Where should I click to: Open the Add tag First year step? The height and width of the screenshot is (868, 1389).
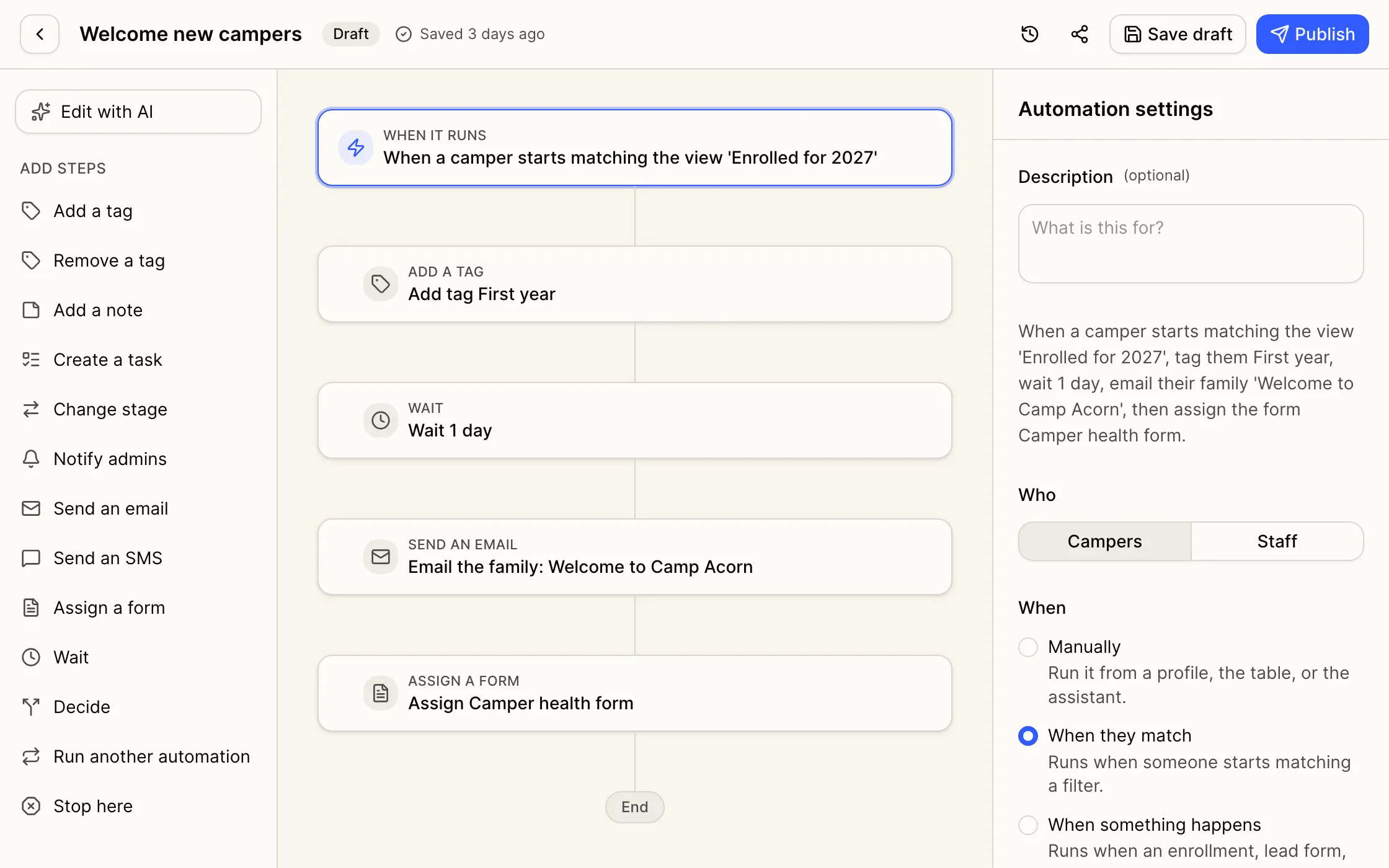click(634, 284)
